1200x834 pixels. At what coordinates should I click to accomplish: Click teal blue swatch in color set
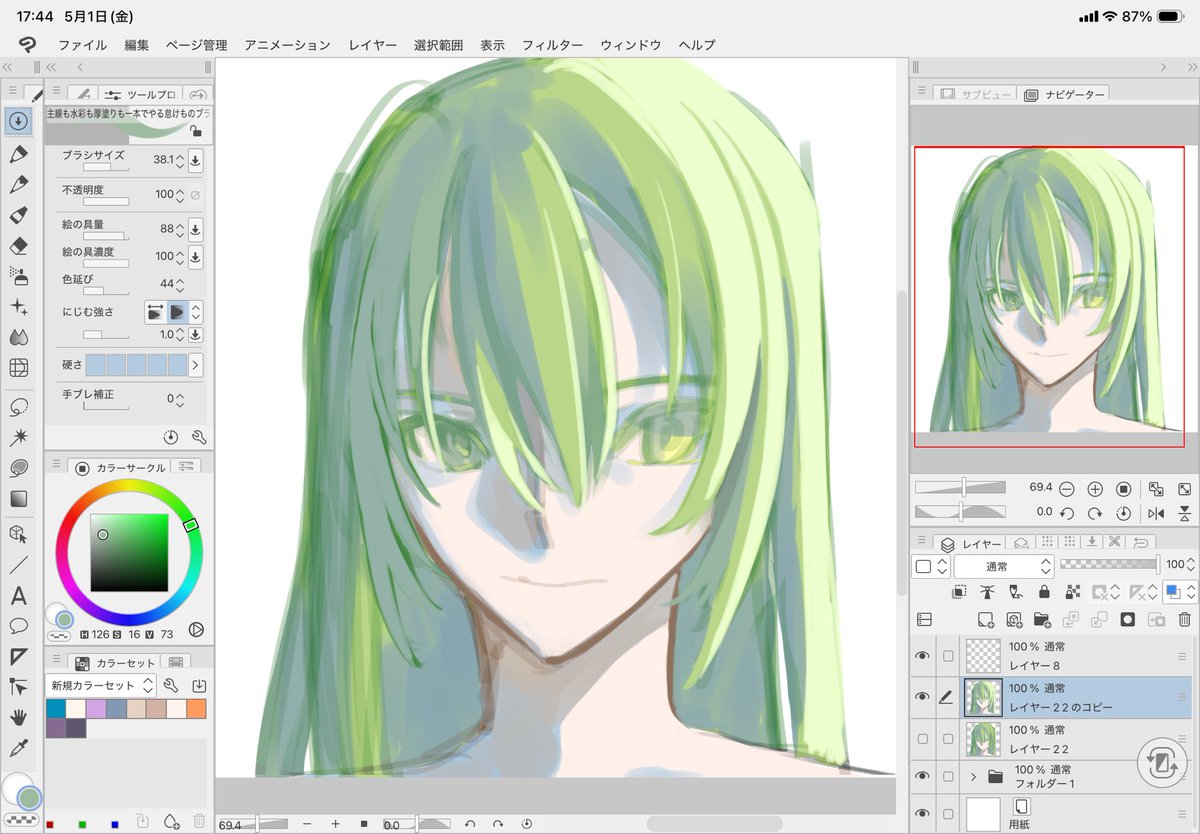pyautogui.click(x=56, y=708)
